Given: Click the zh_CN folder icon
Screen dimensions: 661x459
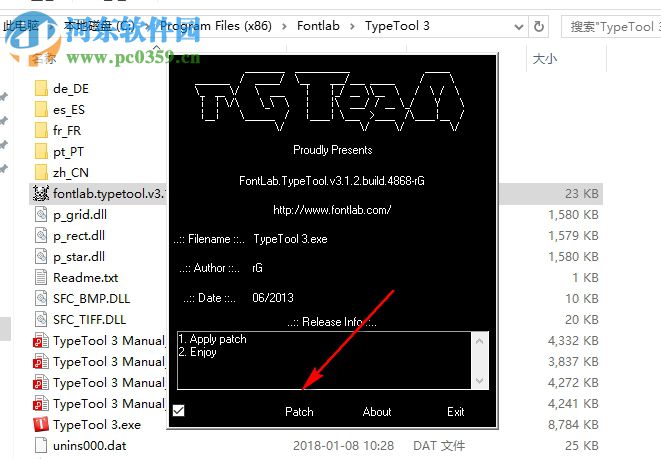Looking at the screenshot, I should [x=41, y=172].
